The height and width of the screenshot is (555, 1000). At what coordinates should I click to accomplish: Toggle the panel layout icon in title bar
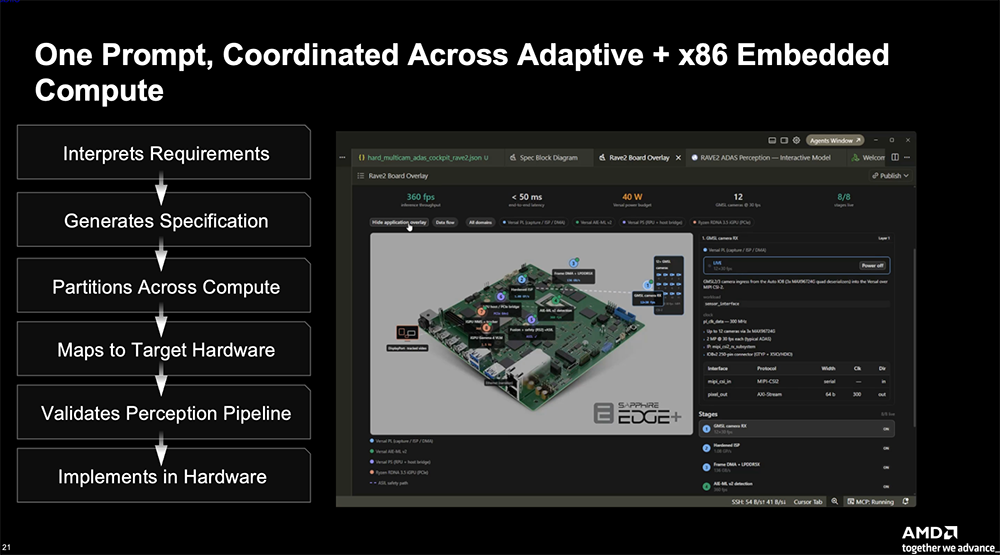point(772,140)
